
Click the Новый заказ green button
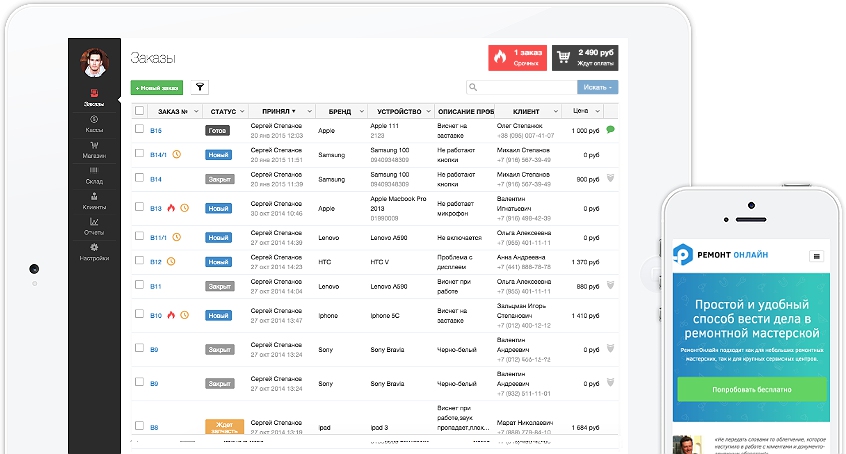click(157, 87)
